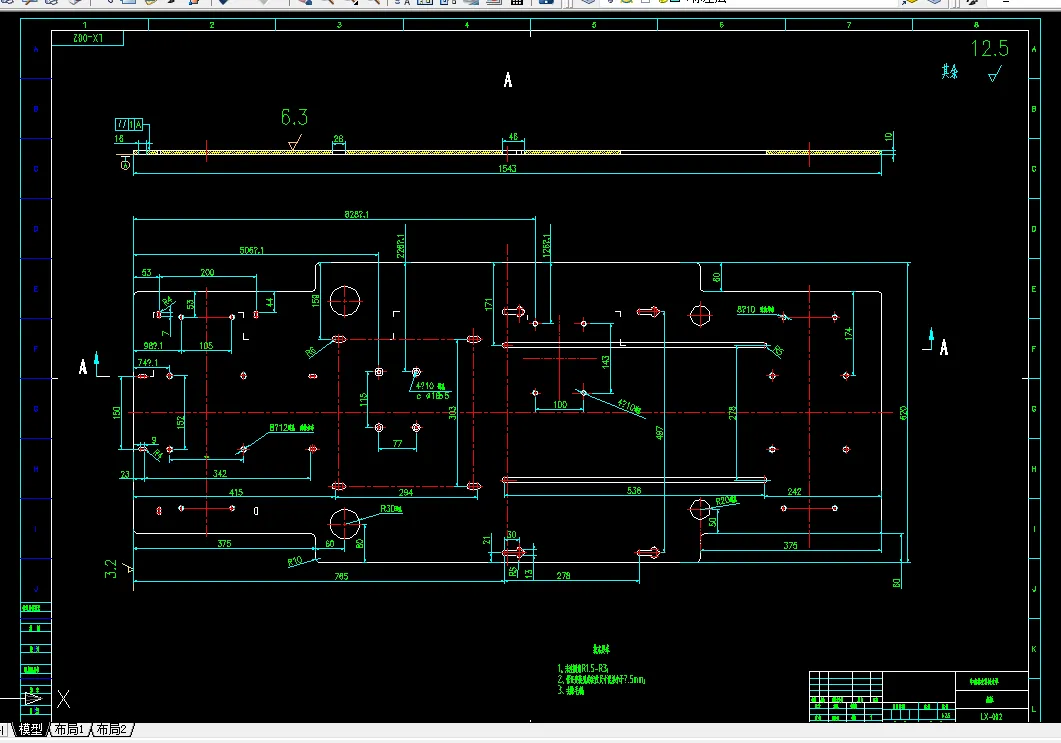Click the 100 dimension text
The image size is (1061, 743).
click(560, 405)
